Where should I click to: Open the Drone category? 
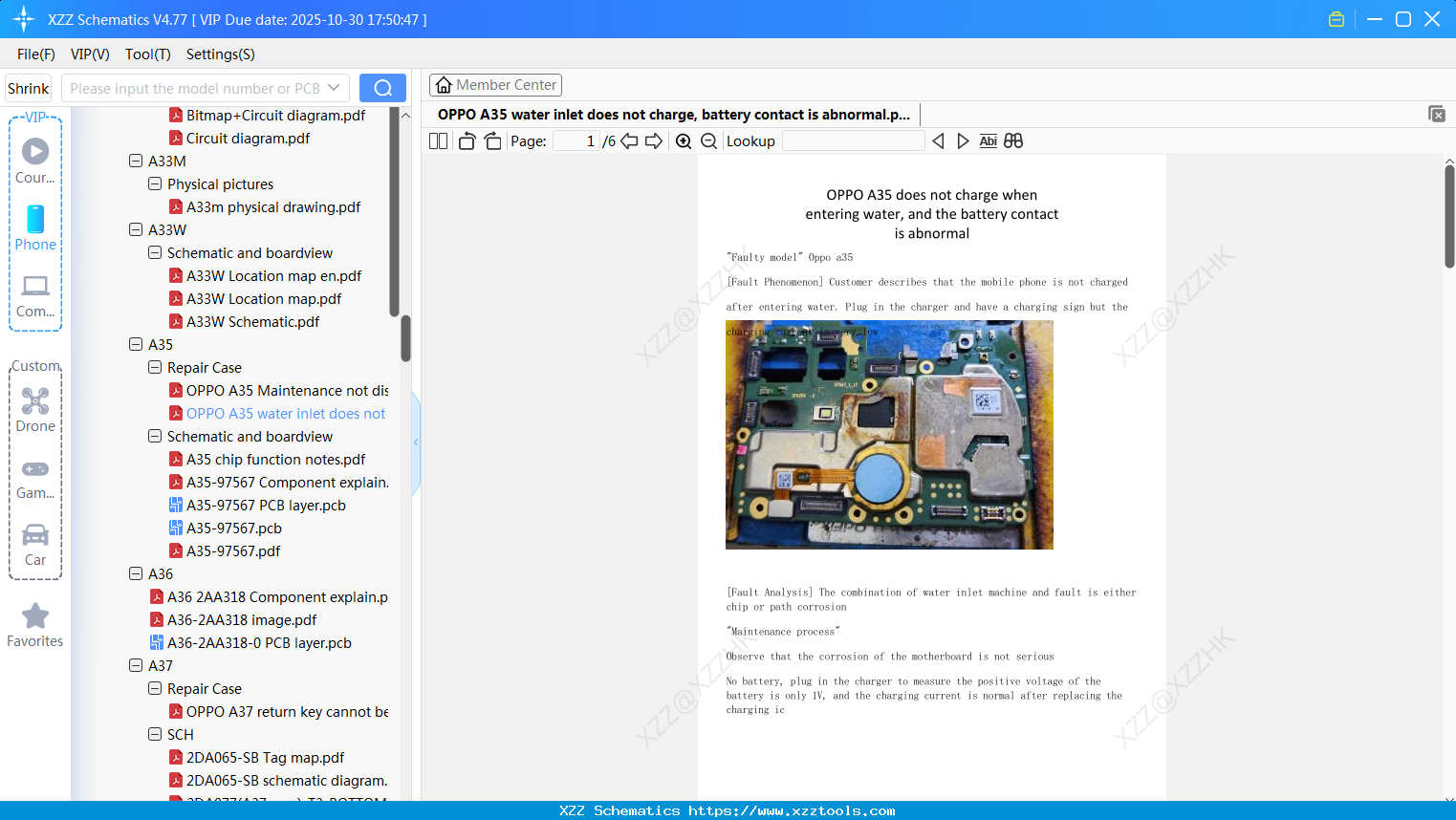pos(35,410)
